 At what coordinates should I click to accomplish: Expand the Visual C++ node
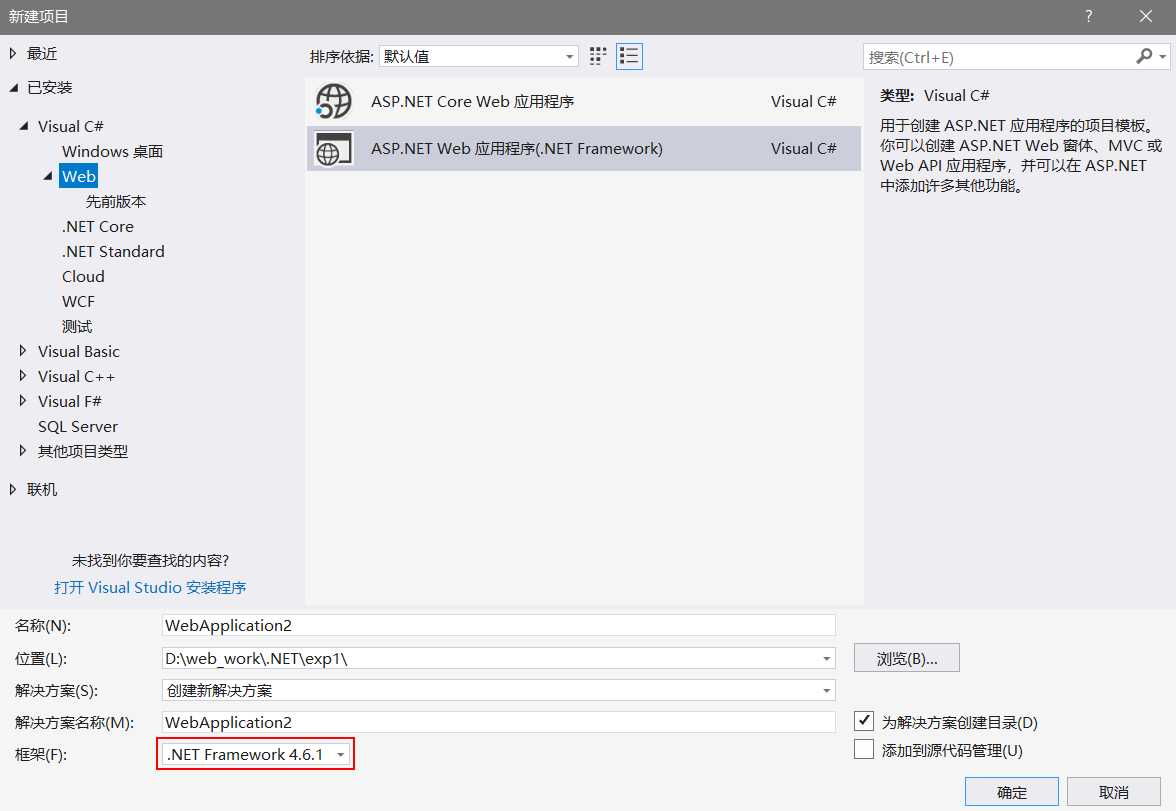22,375
